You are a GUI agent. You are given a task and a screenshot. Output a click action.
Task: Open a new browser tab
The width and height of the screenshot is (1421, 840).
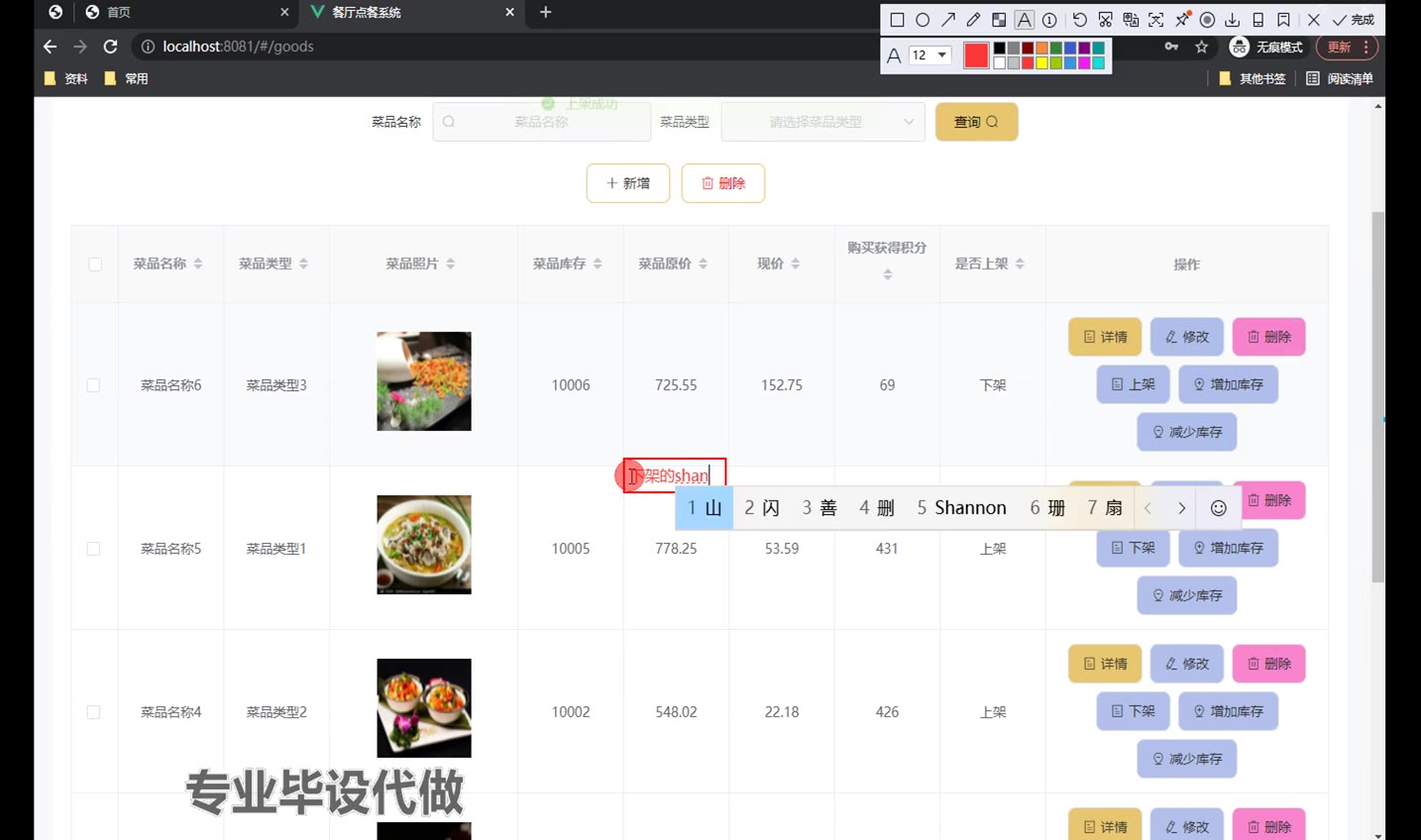coord(545,12)
